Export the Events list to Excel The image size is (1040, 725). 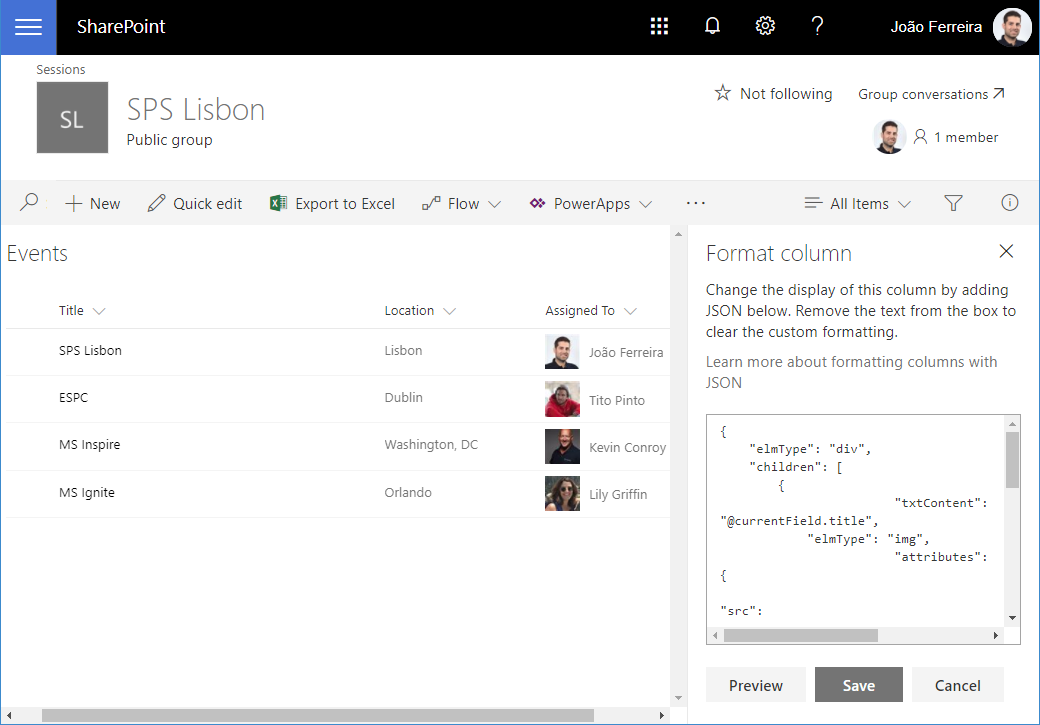[x=331, y=203]
